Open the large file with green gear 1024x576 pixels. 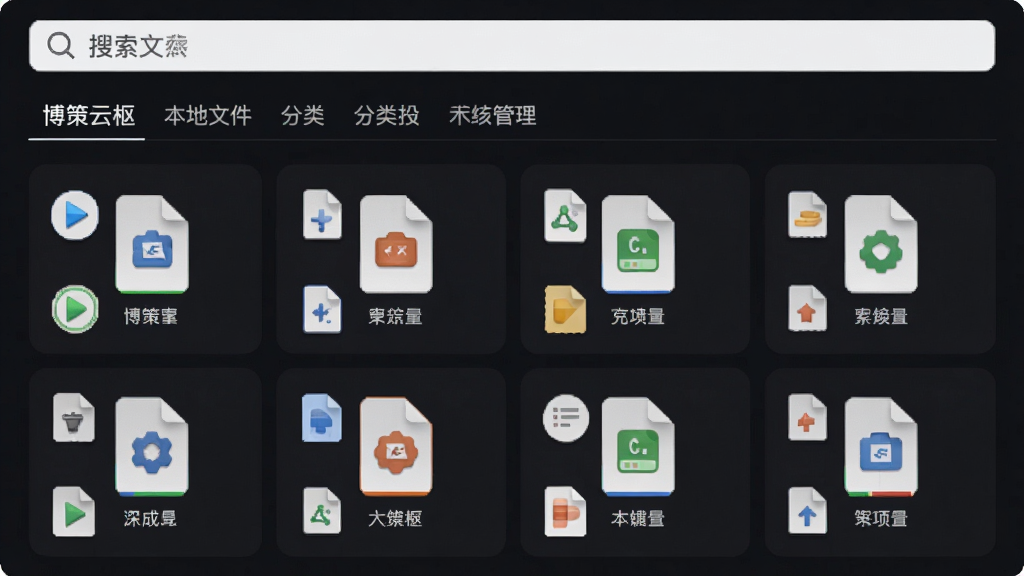[881, 244]
